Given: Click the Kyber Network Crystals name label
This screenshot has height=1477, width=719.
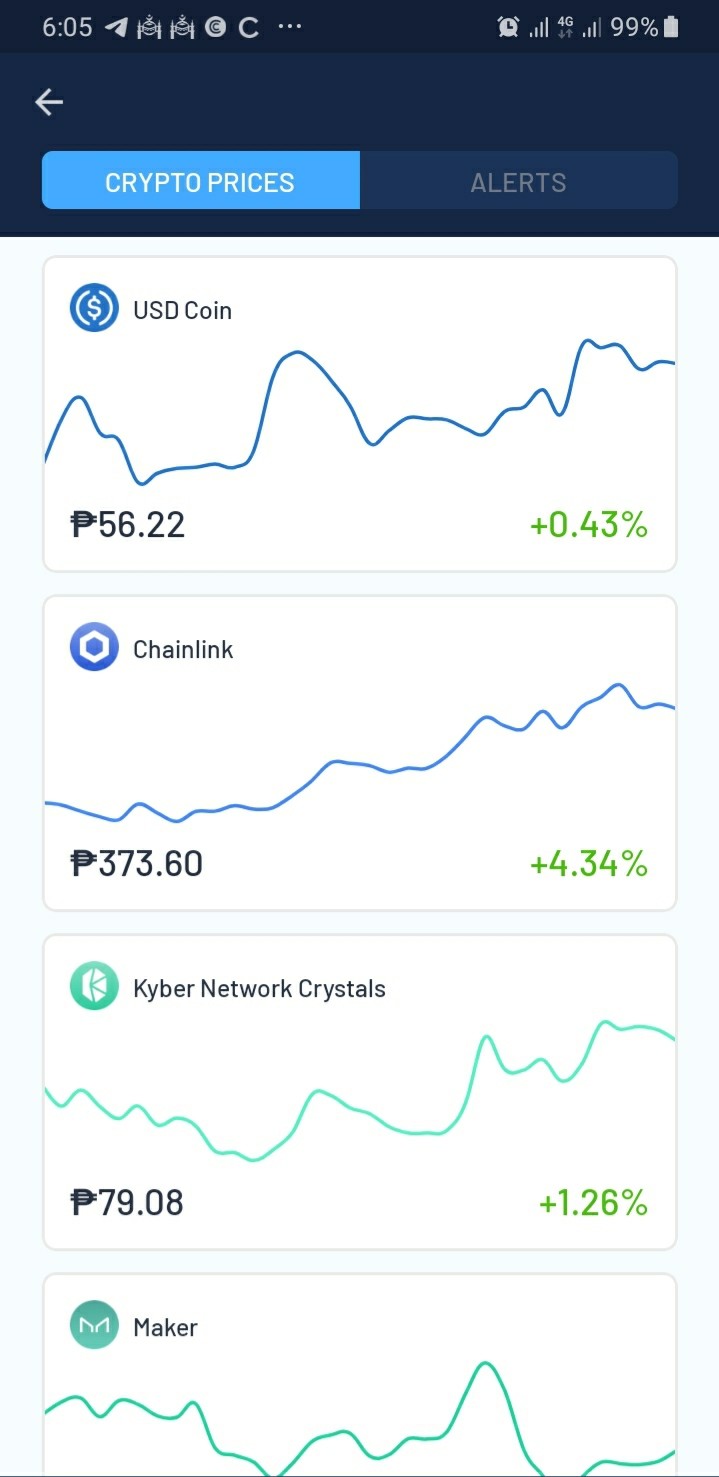Looking at the screenshot, I should [259, 989].
